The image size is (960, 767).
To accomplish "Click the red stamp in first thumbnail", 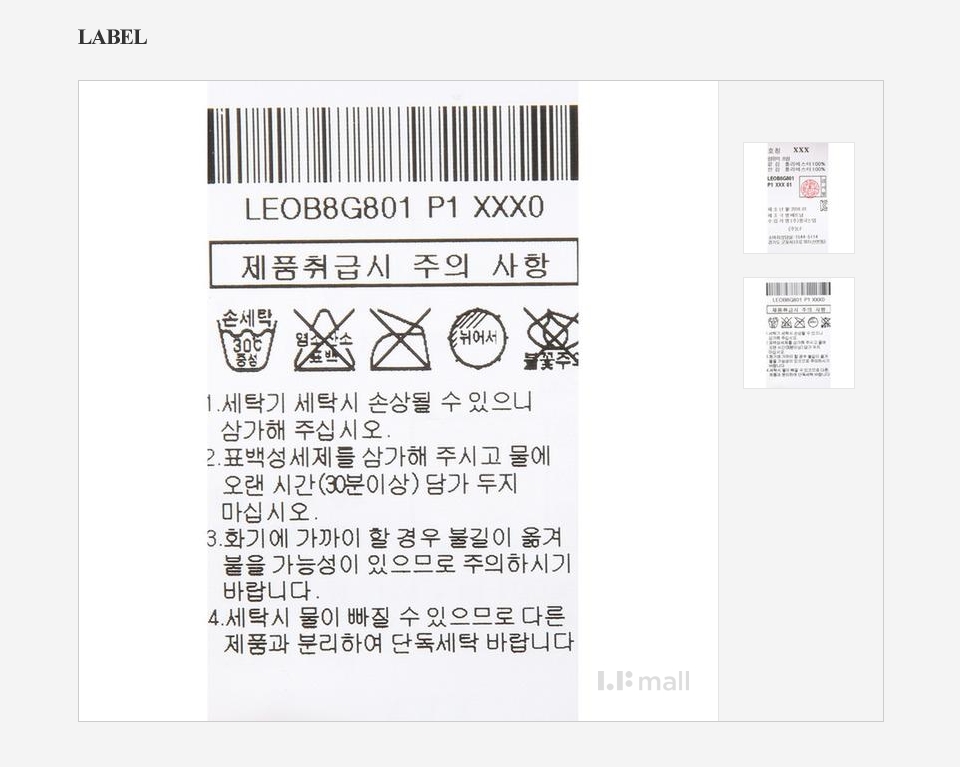I will (809, 188).
